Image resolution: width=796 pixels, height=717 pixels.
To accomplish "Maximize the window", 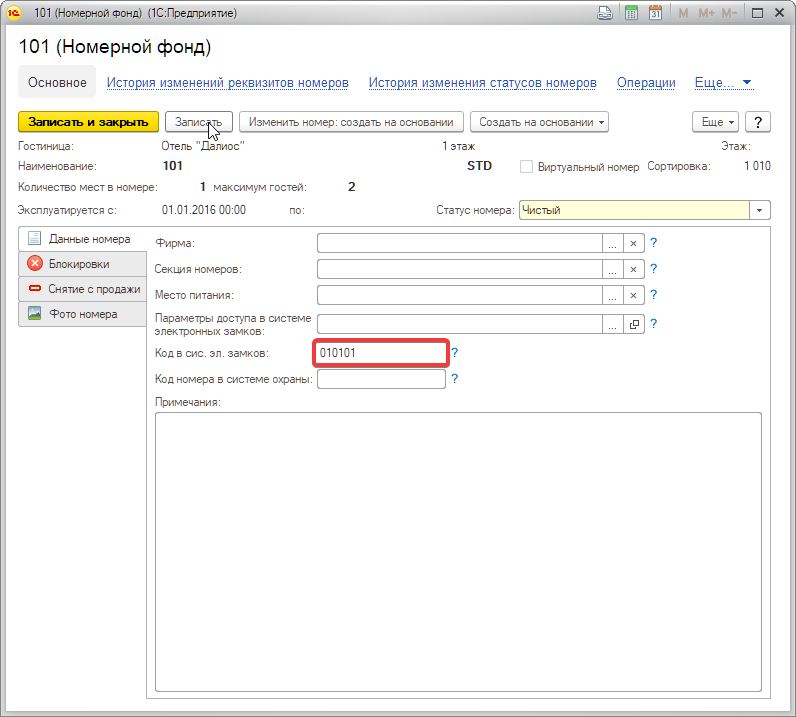I will click(757, 13).
